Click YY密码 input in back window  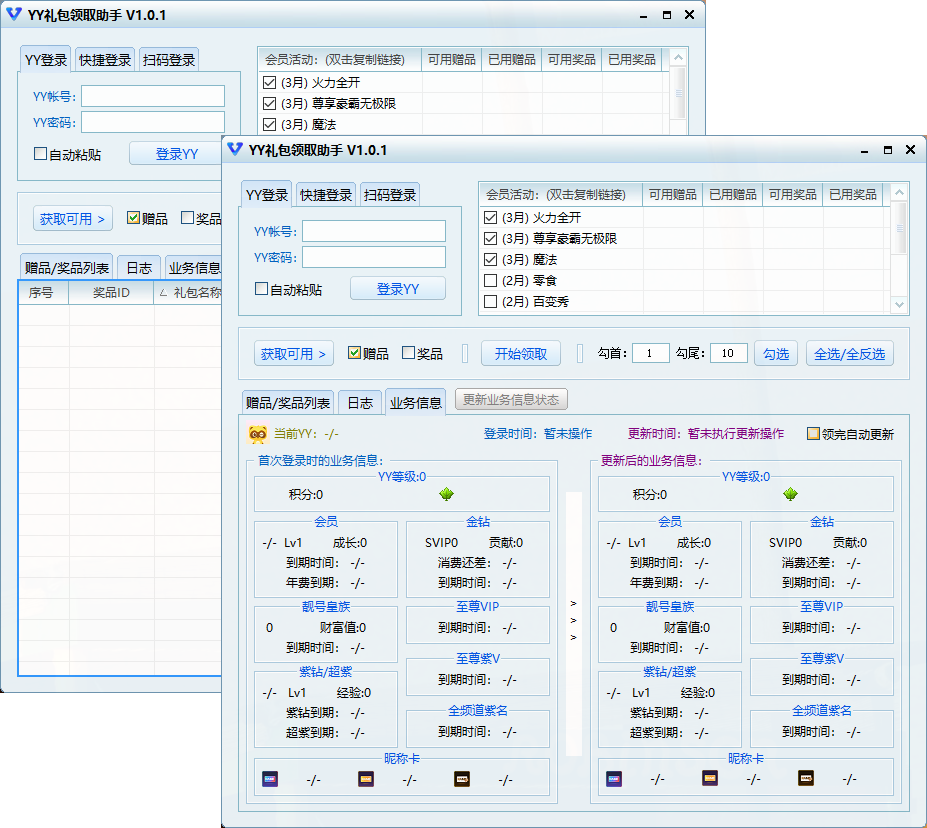click(x=153, y=122)
